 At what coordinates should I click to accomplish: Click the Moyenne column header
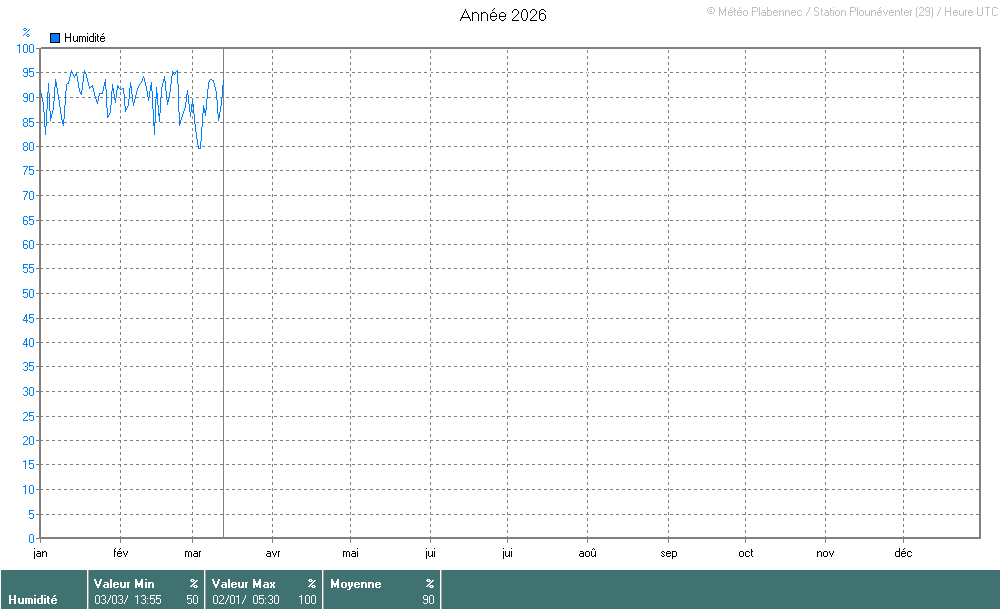[355, 584]
